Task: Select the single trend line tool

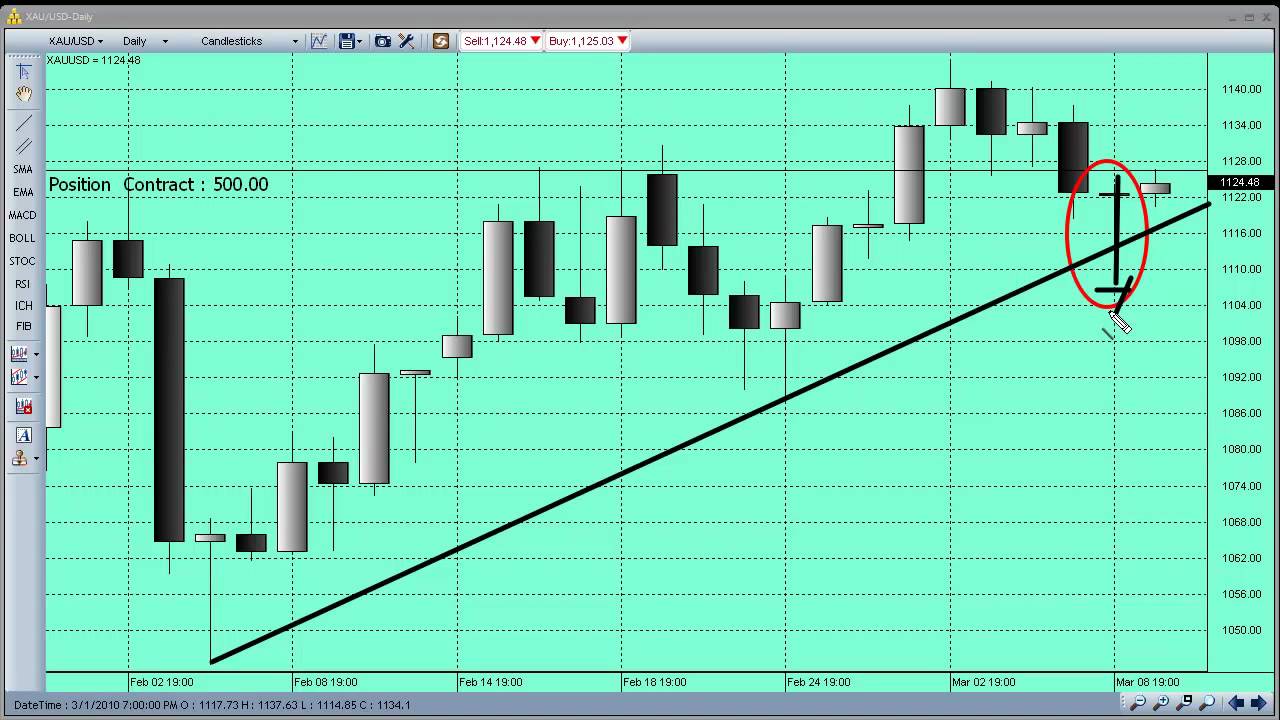Action: [23, 122]
